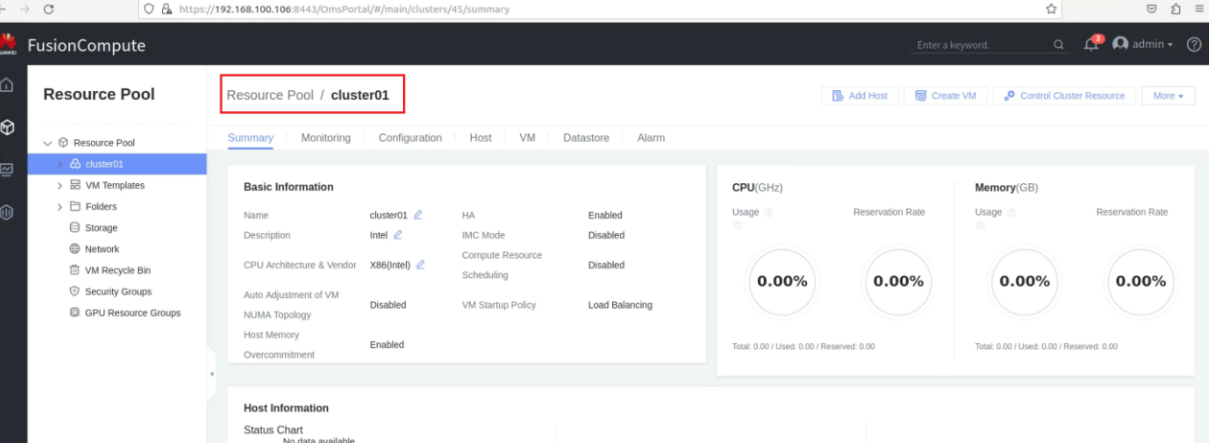The height and width of the screenshot is (443, 1209).
Task: Click the keyword search input field
Action: (x=980, y=45)
